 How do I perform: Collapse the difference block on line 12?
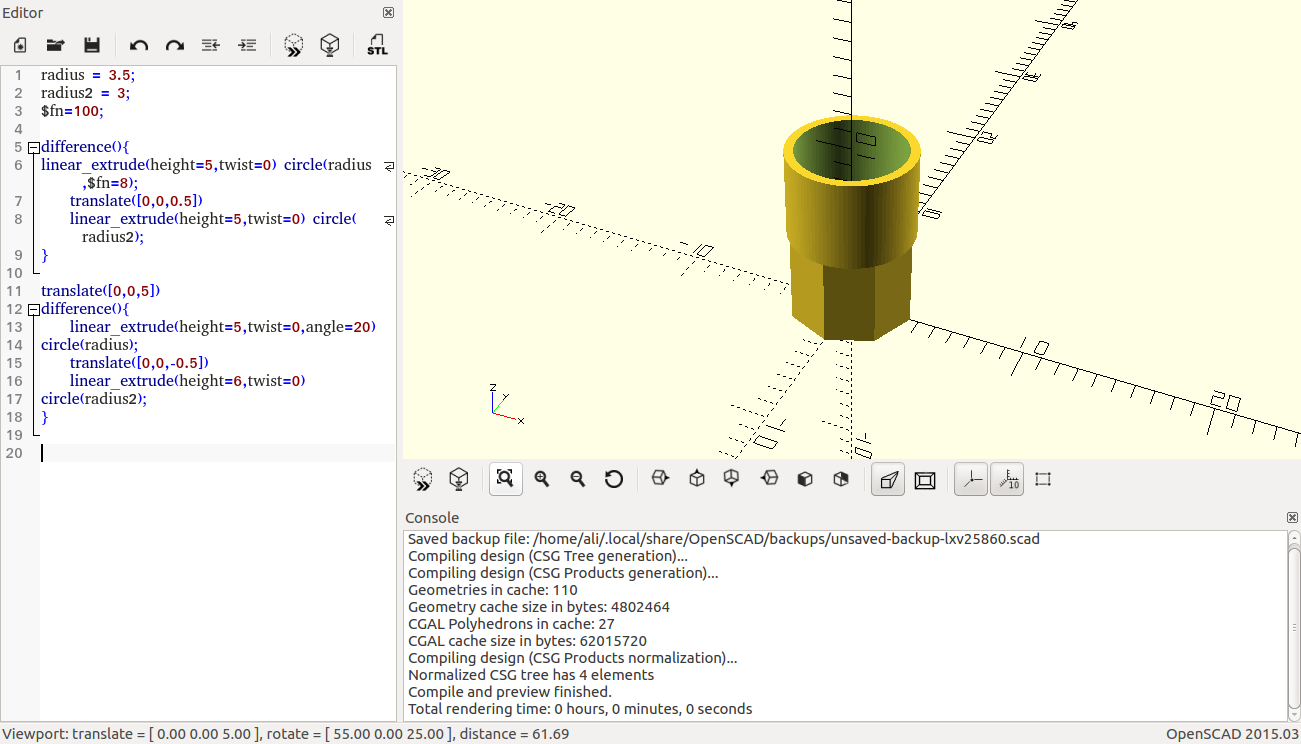point(33,309)
